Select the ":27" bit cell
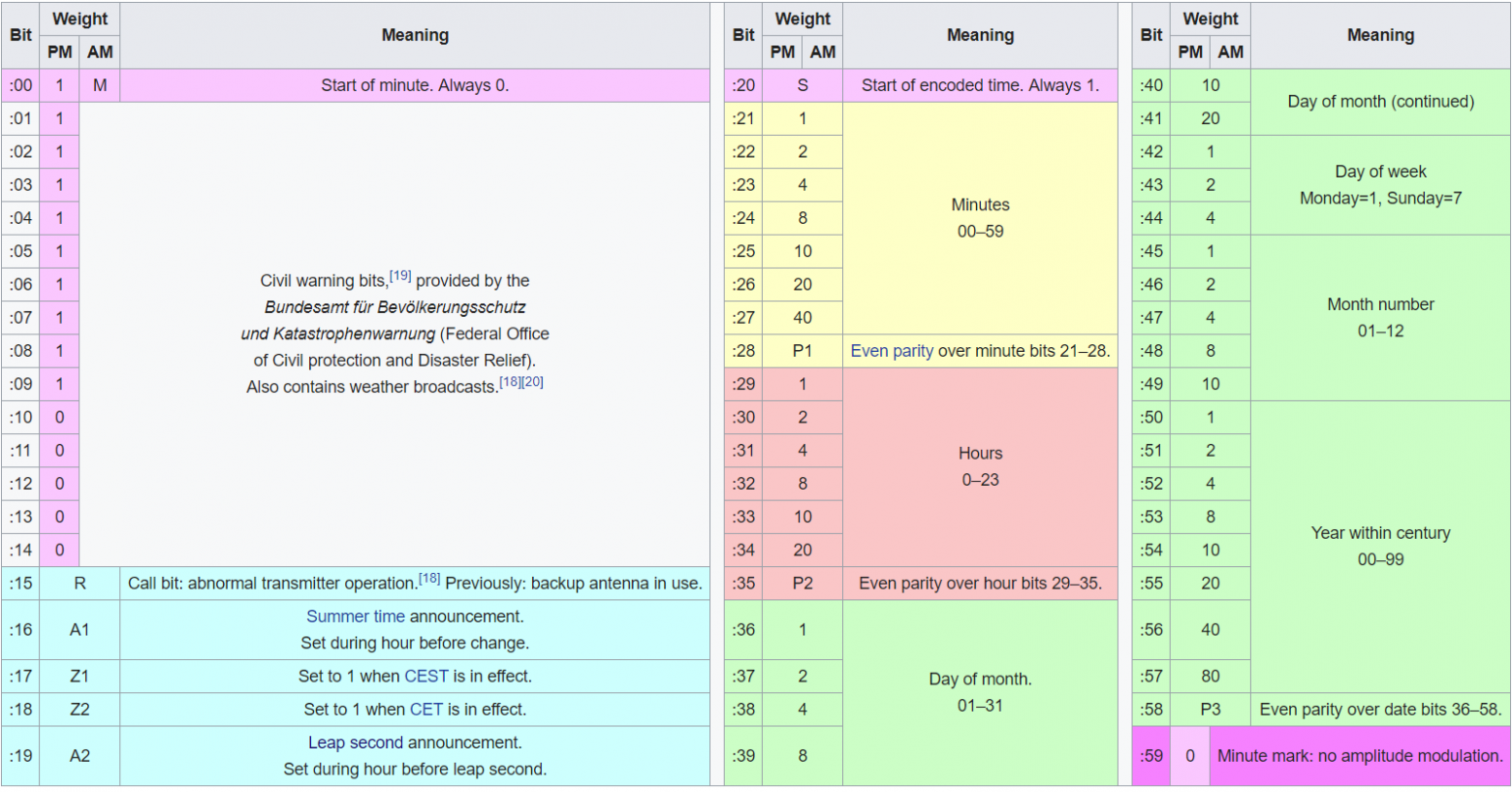 pos(743,318)
